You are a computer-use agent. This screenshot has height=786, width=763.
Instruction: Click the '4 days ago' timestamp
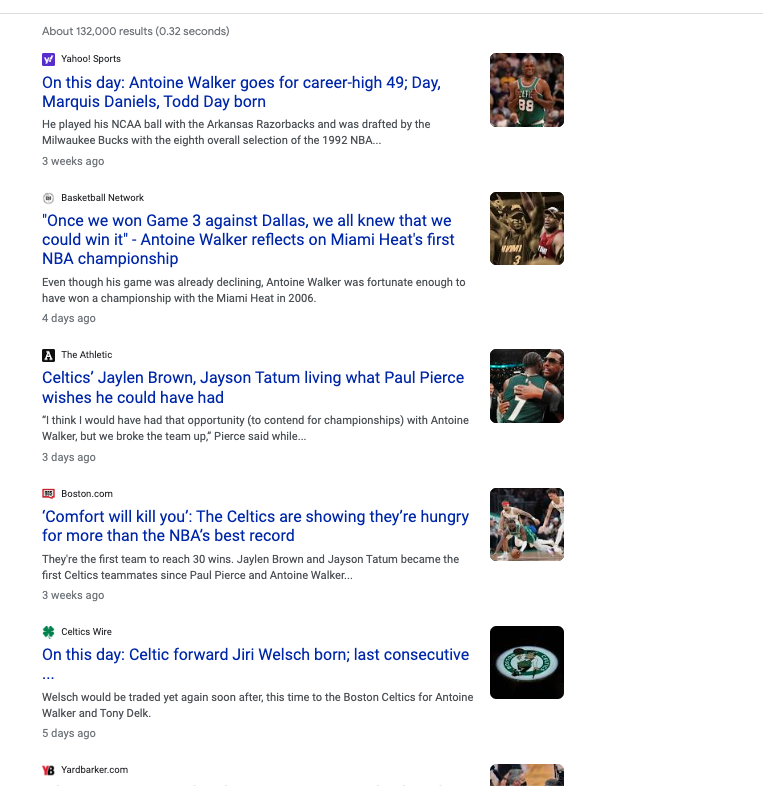tap(69, 318)
